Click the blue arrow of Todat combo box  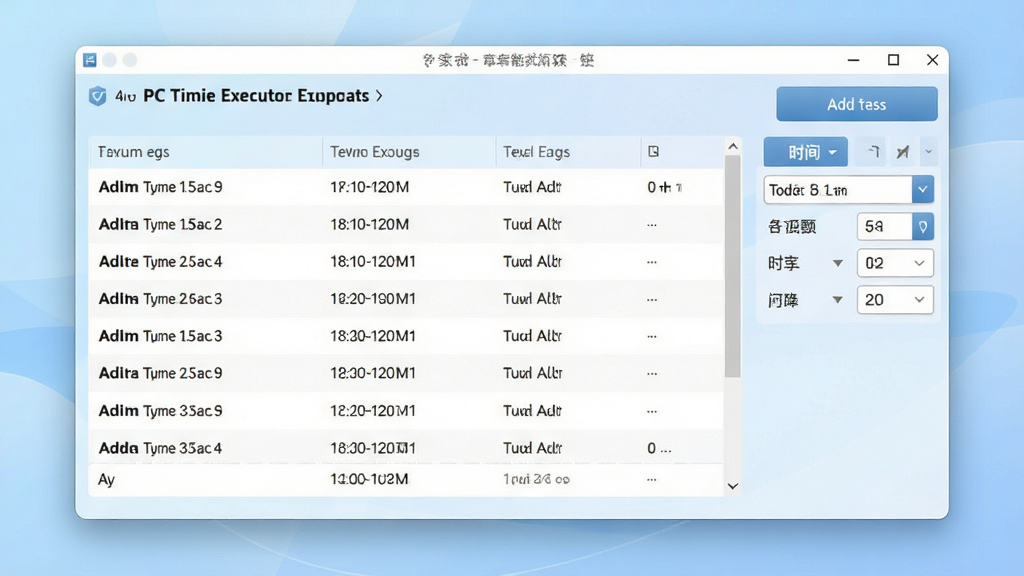922,190
